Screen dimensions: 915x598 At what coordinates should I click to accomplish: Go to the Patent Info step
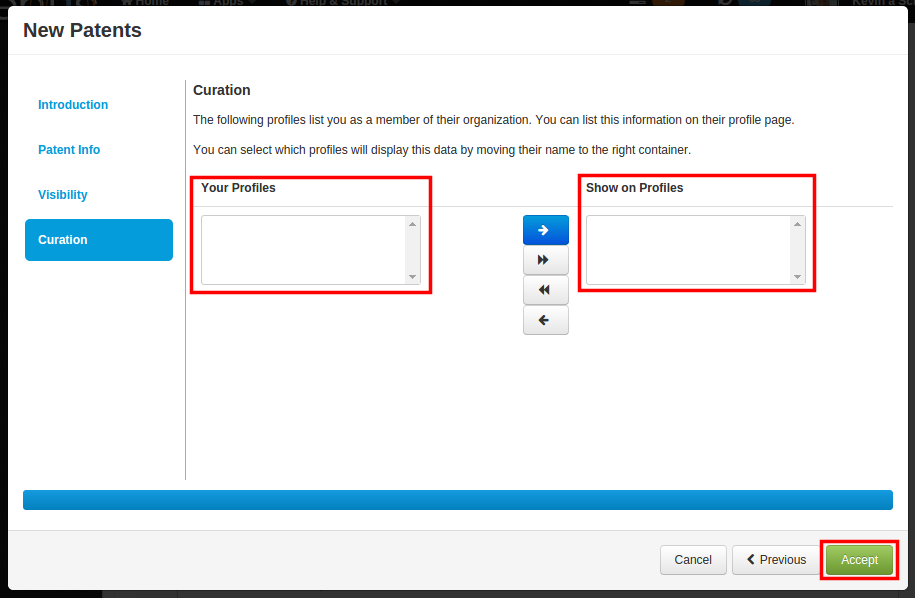69,150
